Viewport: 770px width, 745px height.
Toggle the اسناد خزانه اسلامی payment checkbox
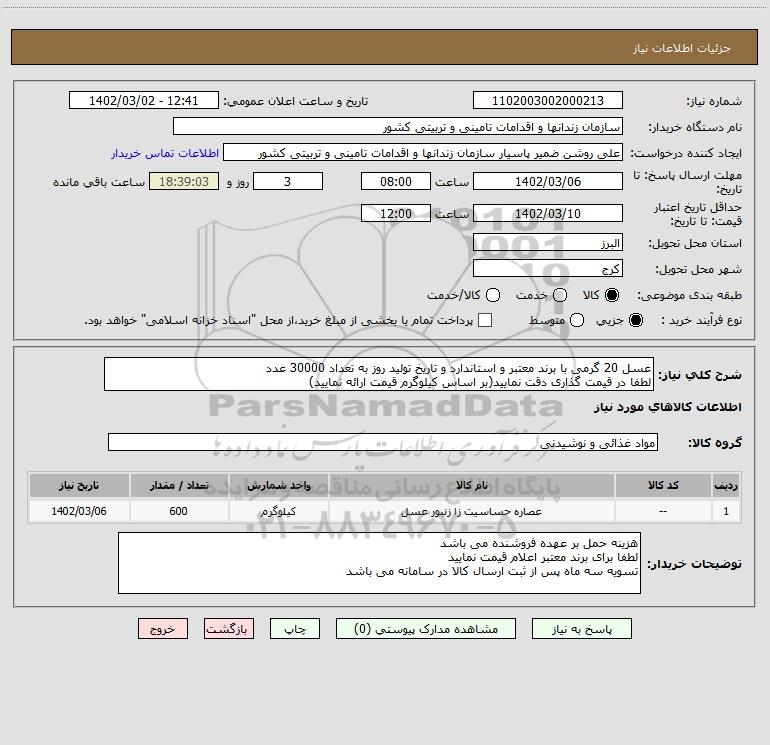[x=485, y=320]
